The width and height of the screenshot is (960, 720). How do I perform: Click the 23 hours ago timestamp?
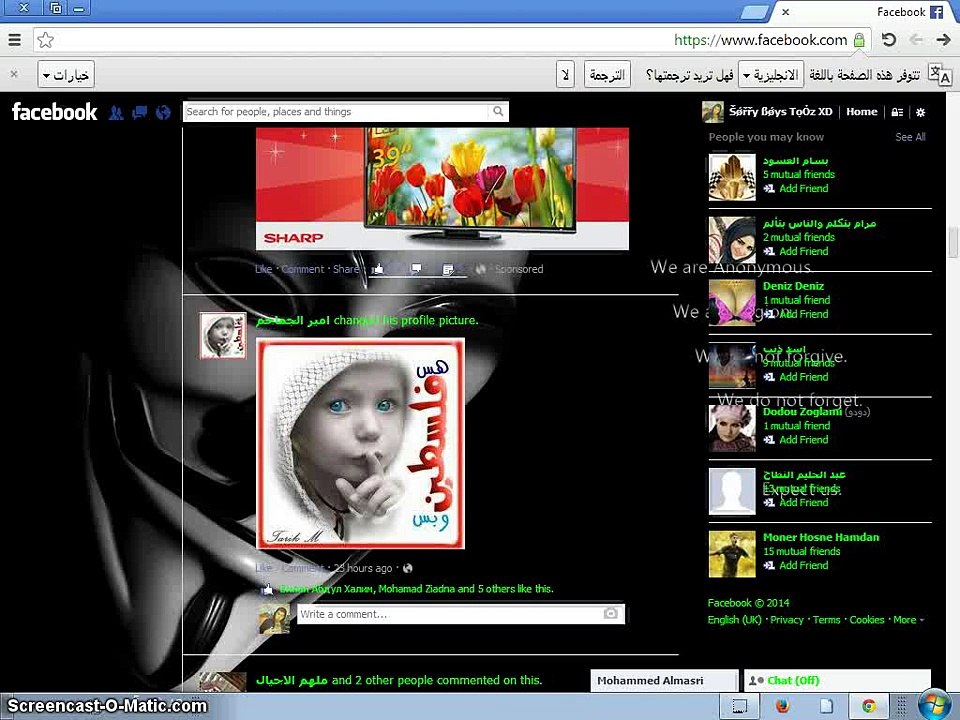(x=363, y=568)
